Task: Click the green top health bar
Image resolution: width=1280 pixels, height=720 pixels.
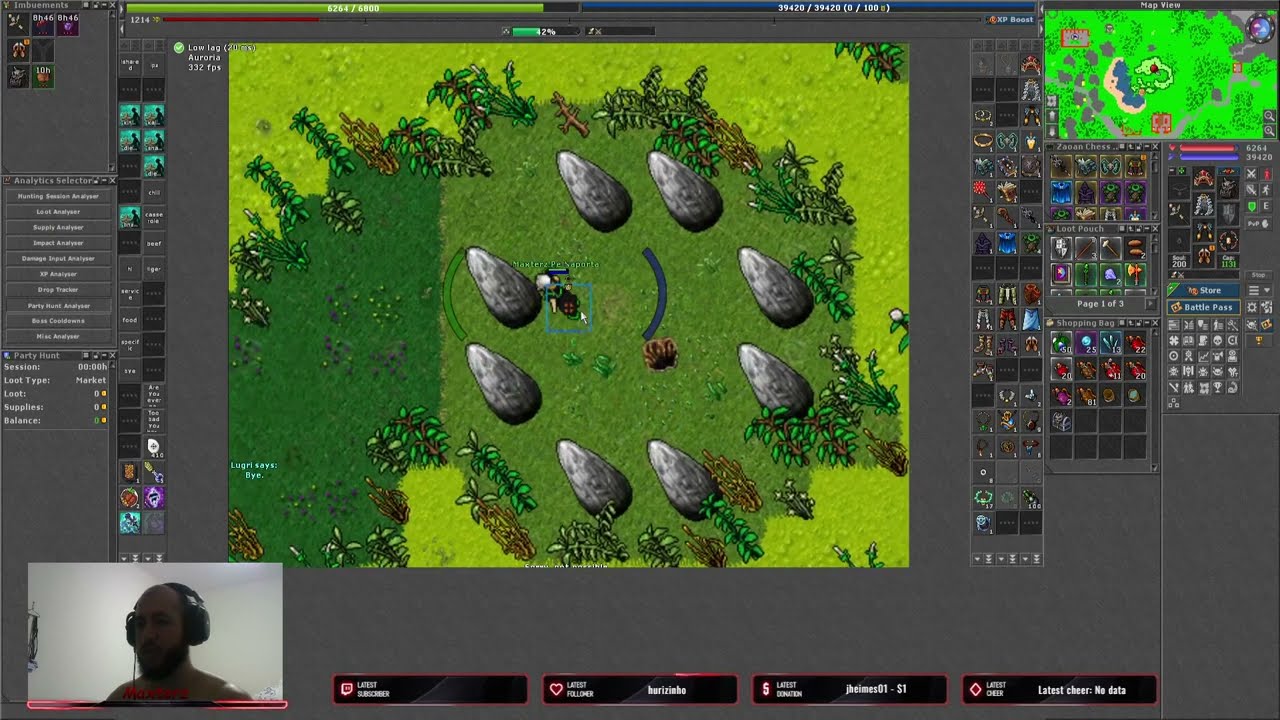Action: click(x=353, y=8)
